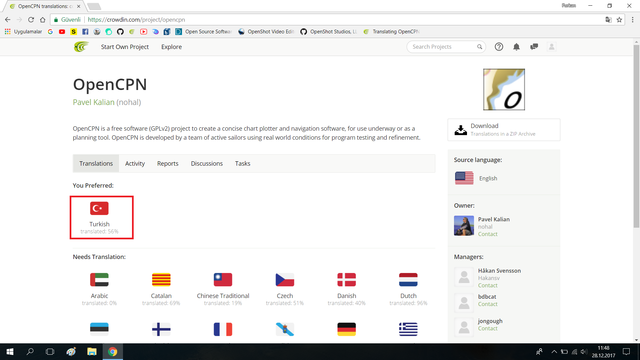Select the Turkish flag icon
The height and width of the screenshot is (360, 640).
pos(99,208)
